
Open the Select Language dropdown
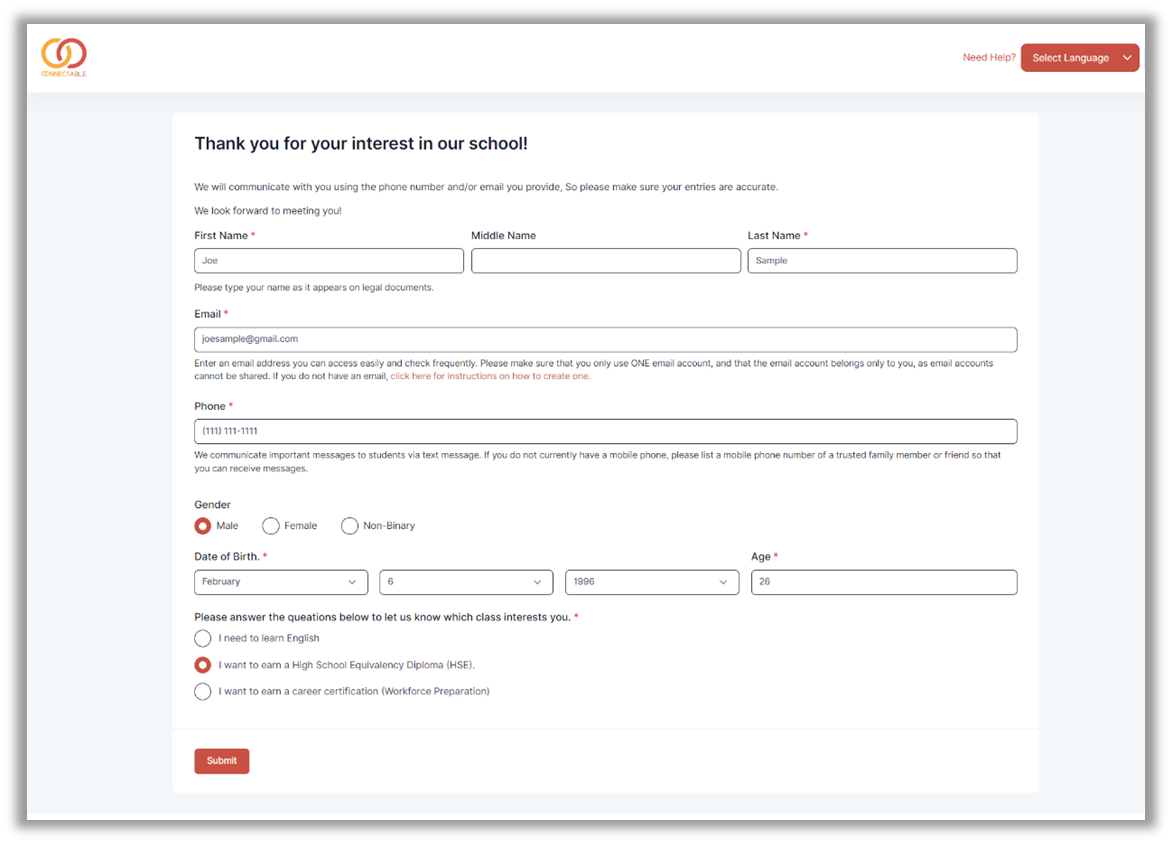pos(1079,58)
